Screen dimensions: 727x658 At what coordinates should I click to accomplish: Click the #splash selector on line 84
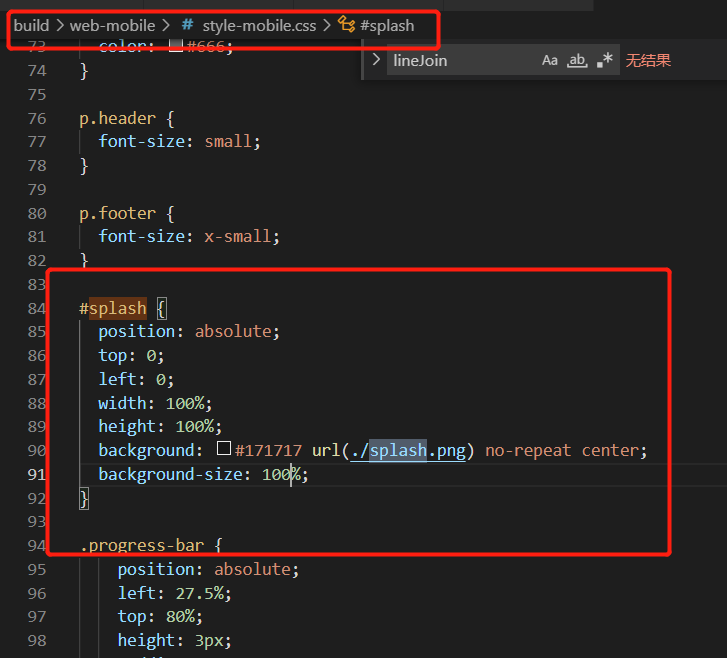(113, 308)
